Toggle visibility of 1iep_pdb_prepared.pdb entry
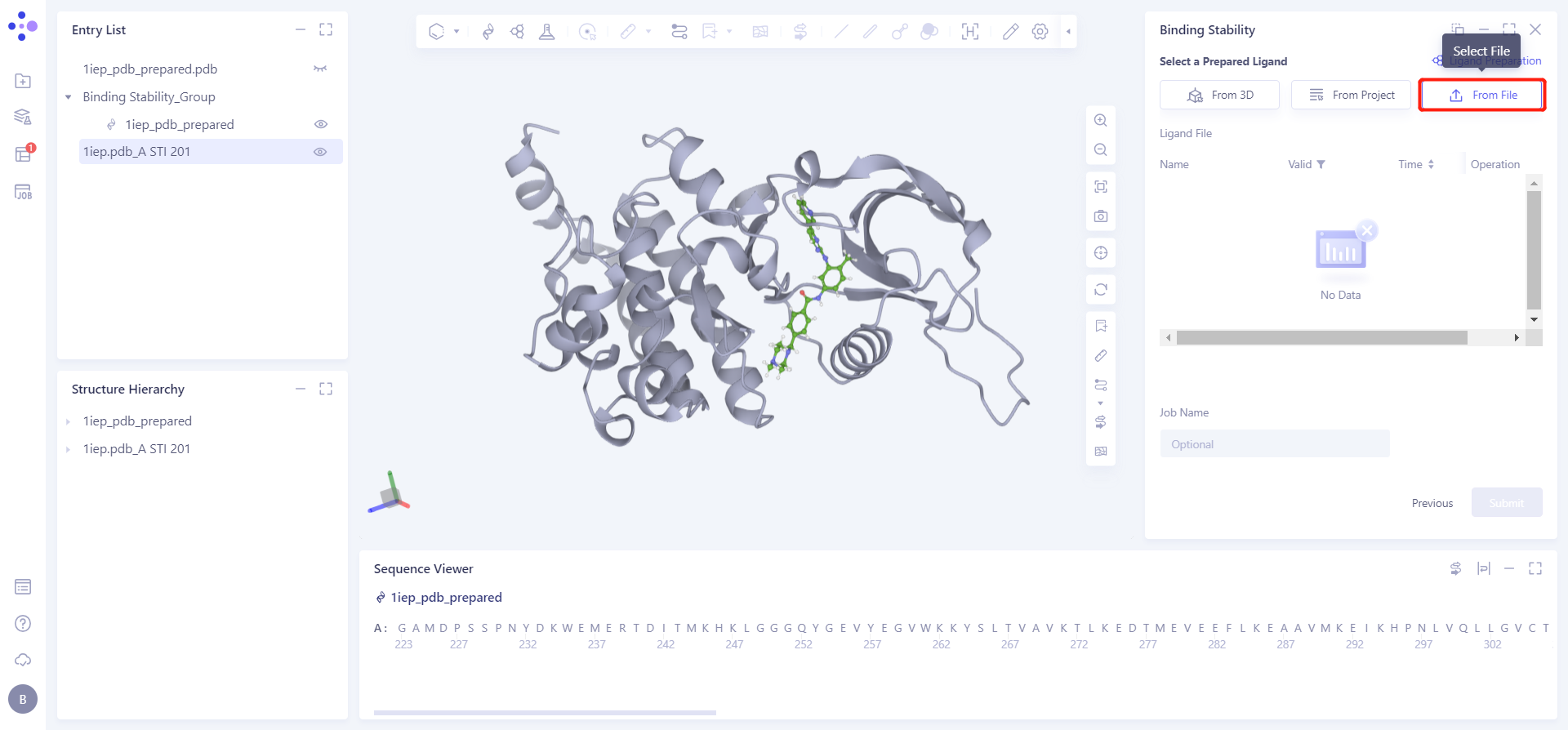Image resolution: width=1568 pixels, height=730 pixels. 320,69
